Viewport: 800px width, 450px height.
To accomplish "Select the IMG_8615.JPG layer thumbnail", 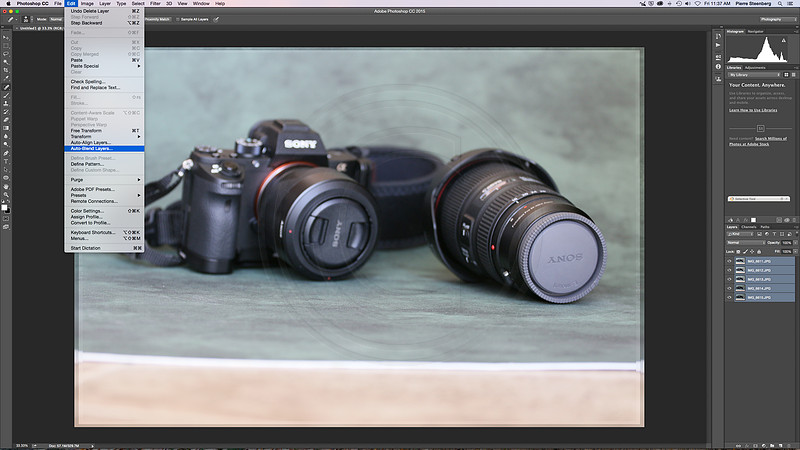I will (x=740, y=297).
